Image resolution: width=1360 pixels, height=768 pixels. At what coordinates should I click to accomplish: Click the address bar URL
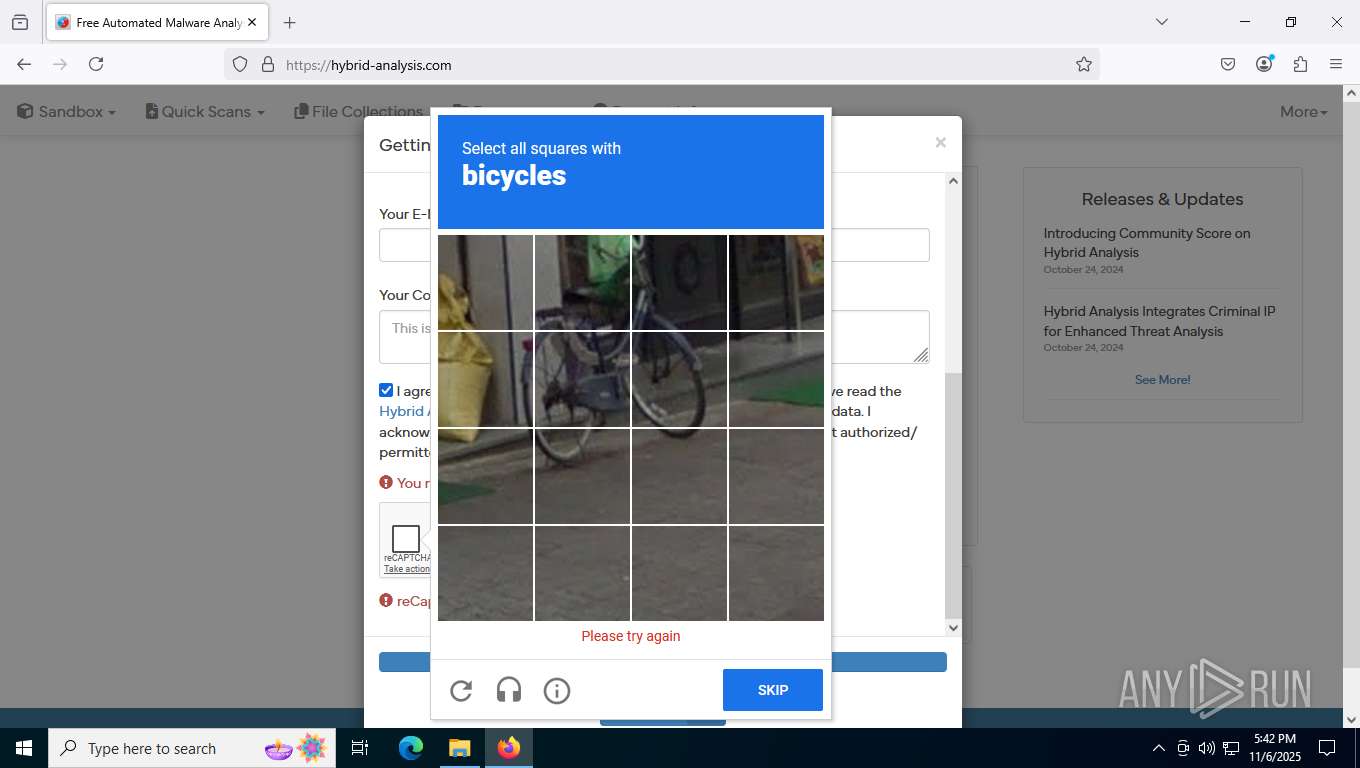pos(369,65)
